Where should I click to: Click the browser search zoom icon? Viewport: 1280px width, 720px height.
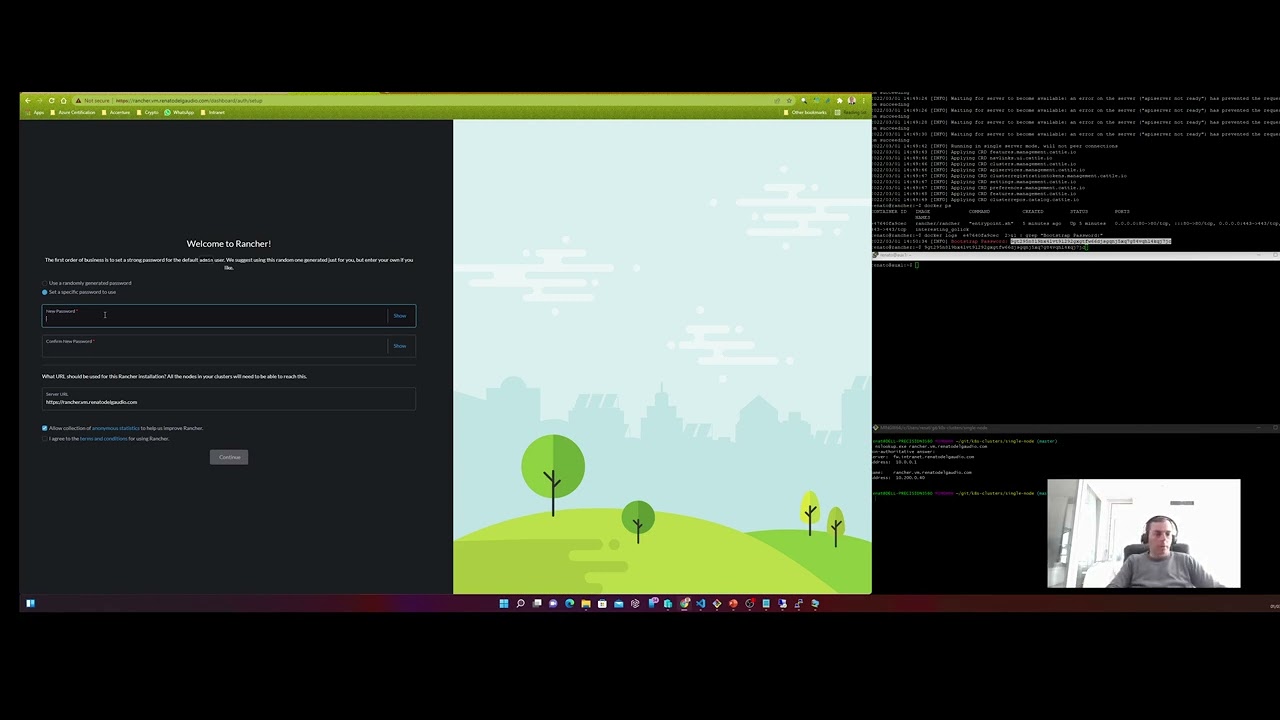(804, 100)
